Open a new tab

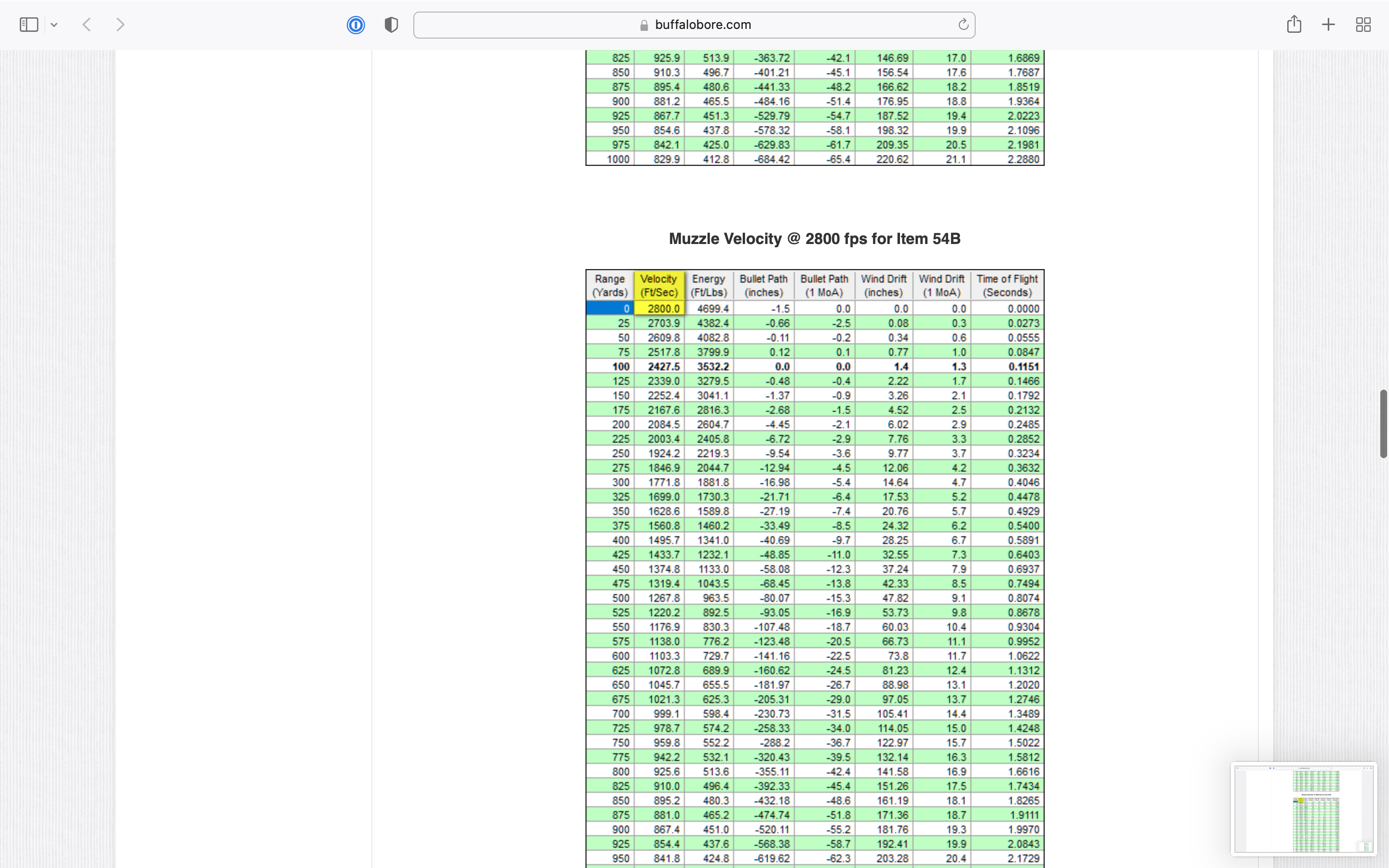tap(1328, 25)
